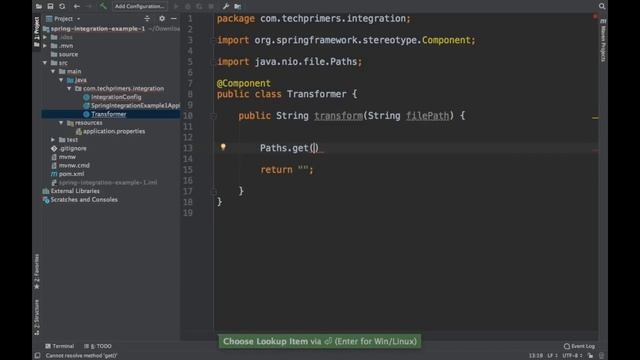Click the transform method fold marker

(x=213, y=116)
